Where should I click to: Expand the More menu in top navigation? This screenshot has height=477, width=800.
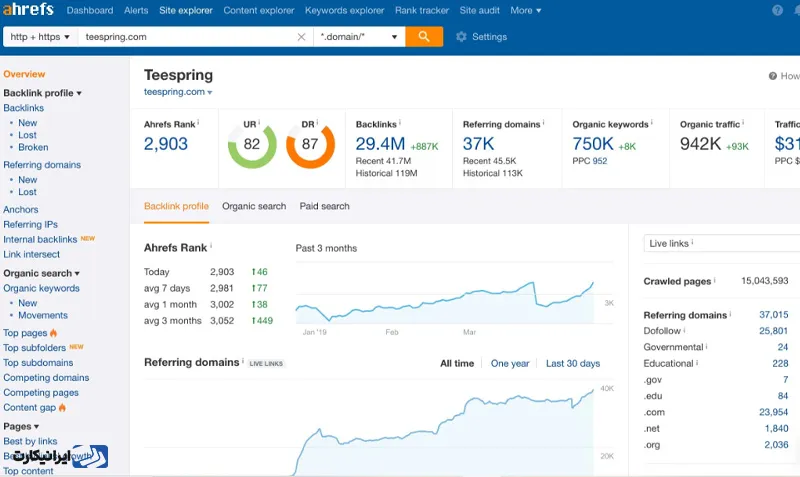(526, 10)
